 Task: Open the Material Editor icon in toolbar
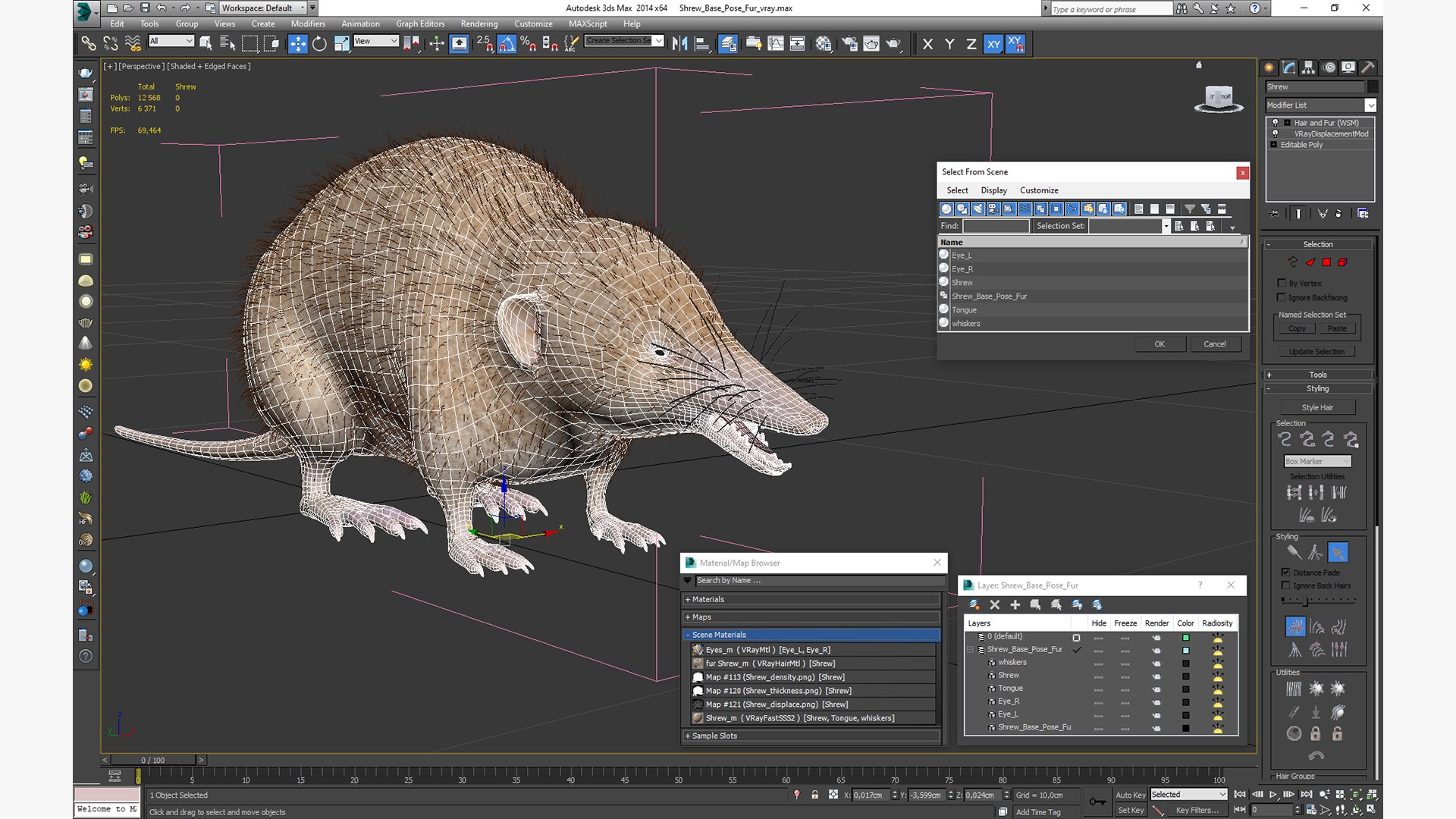coord(824,44)
